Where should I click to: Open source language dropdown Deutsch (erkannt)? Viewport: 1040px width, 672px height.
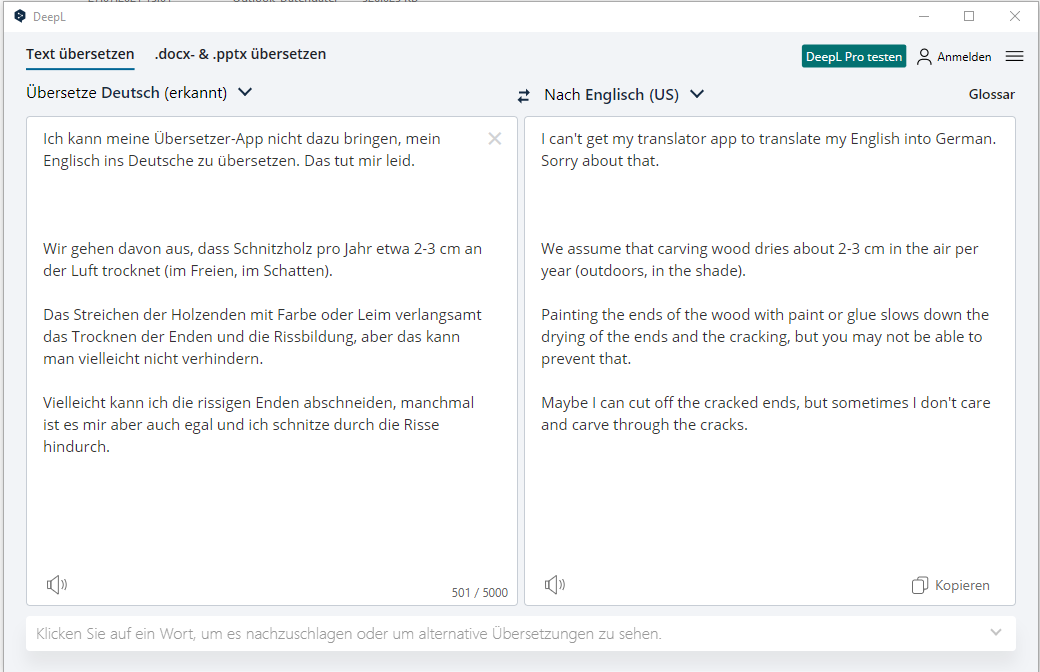[x=139, y=92]
